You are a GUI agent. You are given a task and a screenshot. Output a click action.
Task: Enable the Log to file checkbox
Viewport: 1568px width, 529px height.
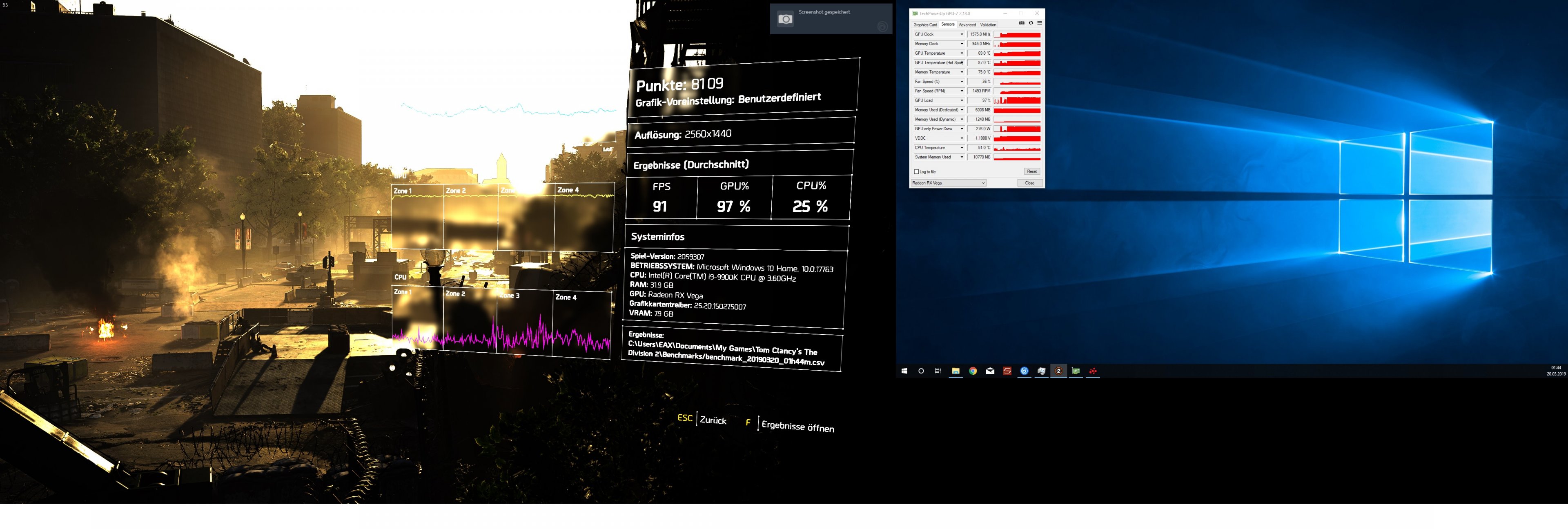click(917, 172)
